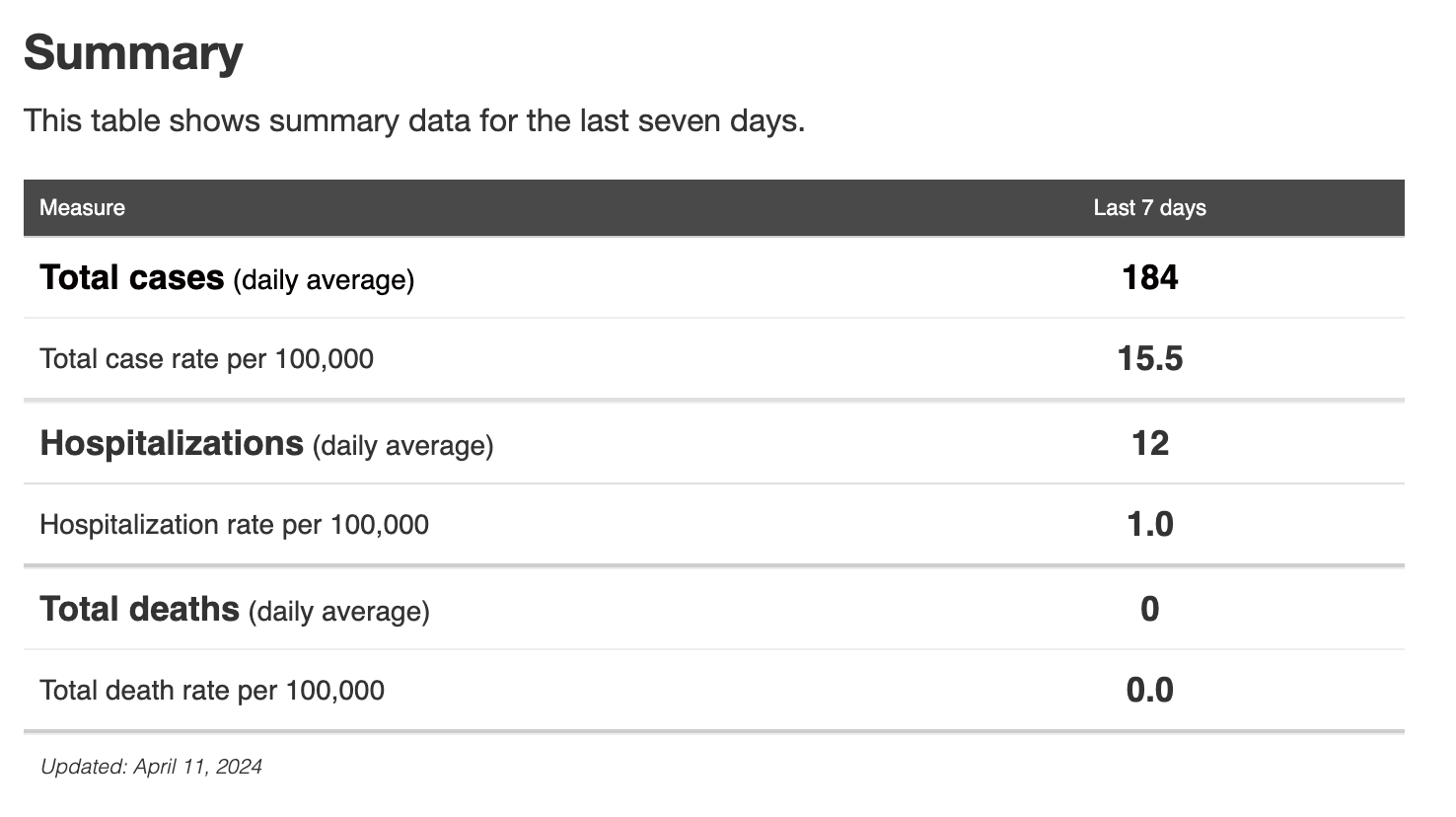This screenshot has width=1456, height=817.
Task: Select the Total deaths row label
Action: coord(139,610)
